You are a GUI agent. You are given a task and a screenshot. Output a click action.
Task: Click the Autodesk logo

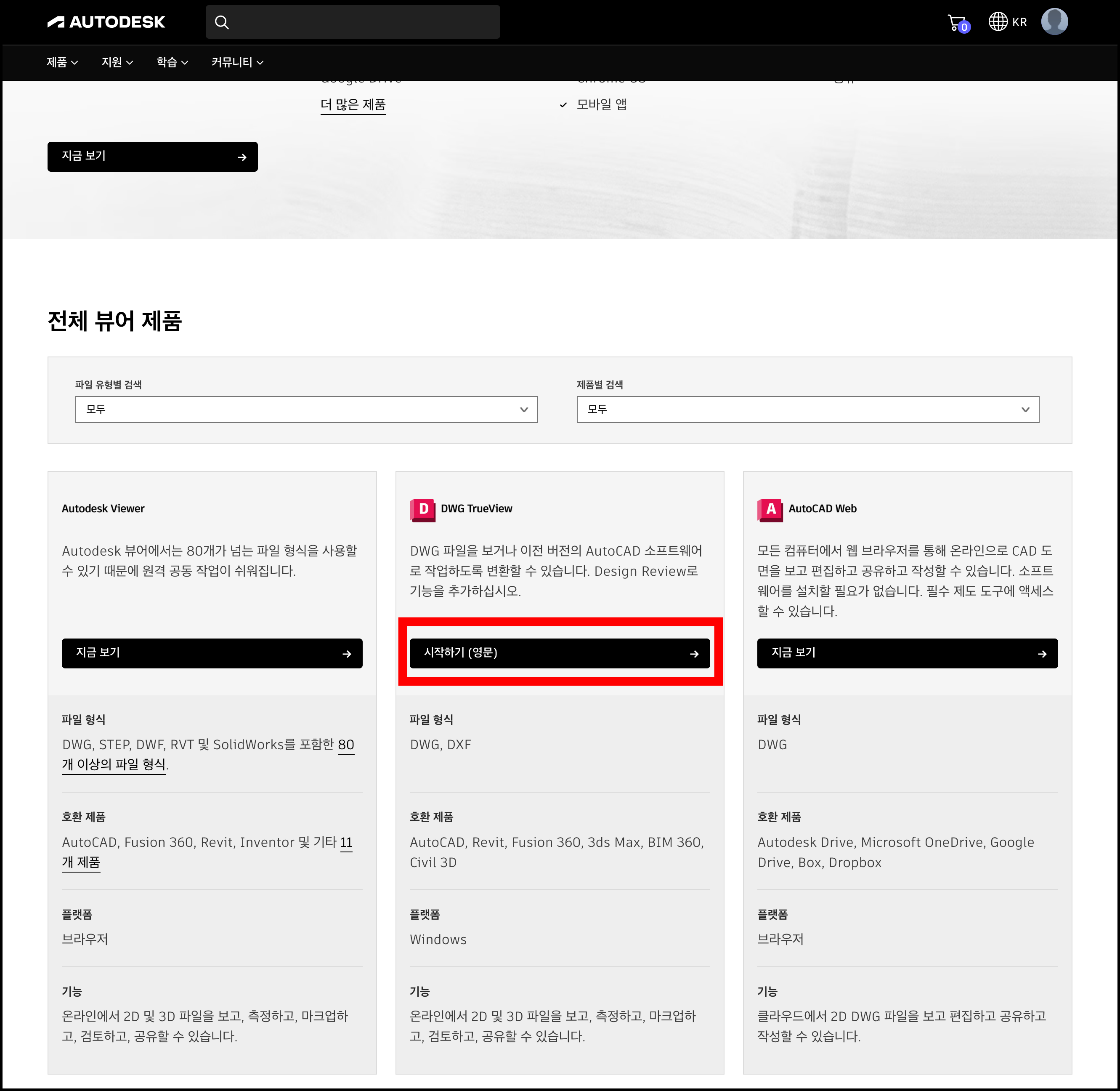tap(106, 22)
